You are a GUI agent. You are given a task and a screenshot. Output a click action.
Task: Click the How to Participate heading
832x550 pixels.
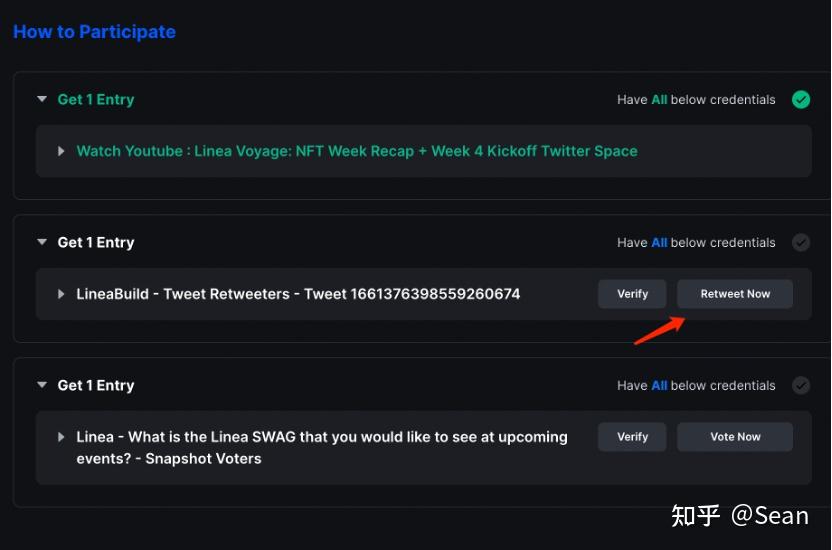point(94,32)
